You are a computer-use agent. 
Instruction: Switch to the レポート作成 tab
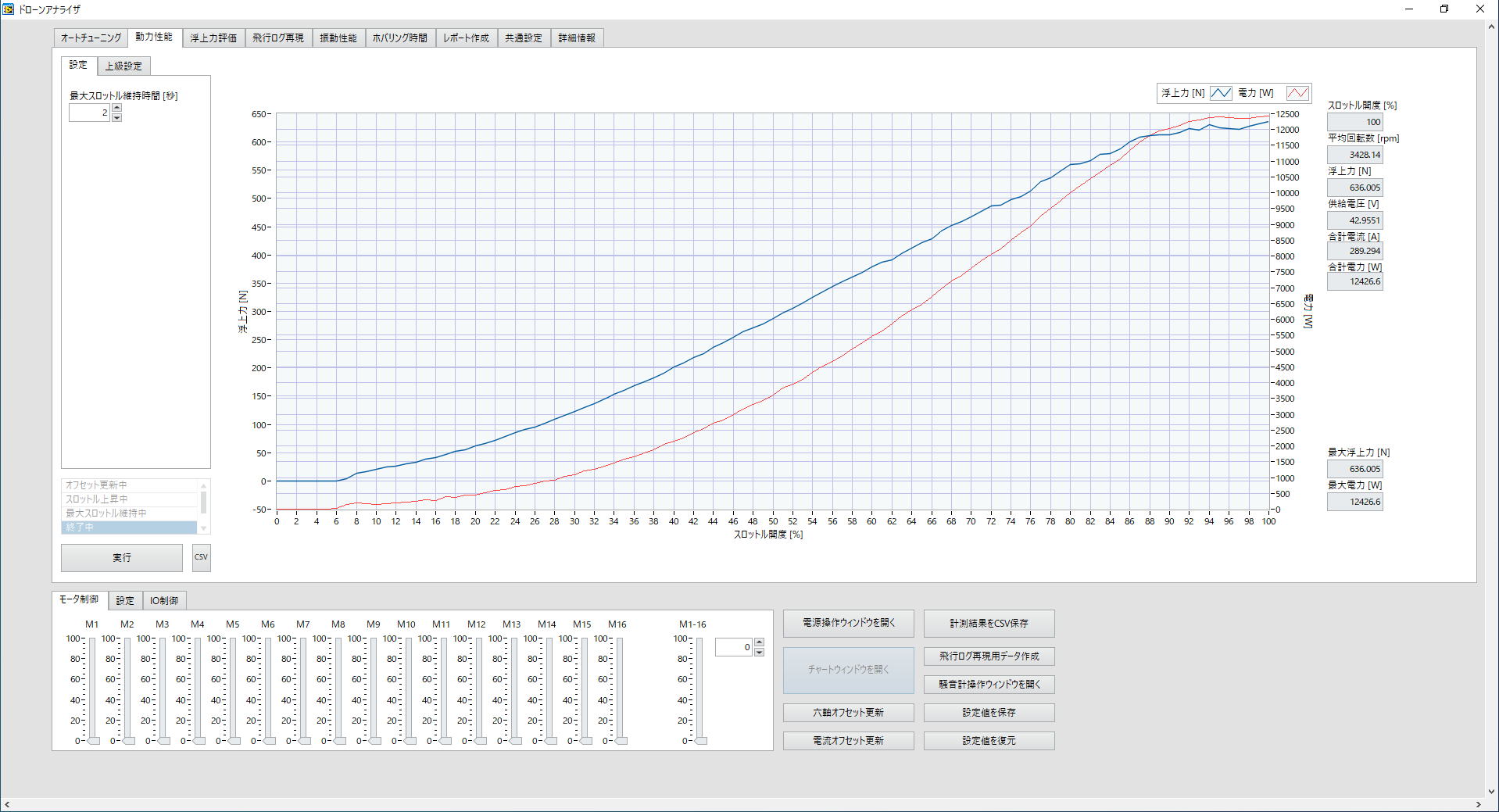(467, 38)
